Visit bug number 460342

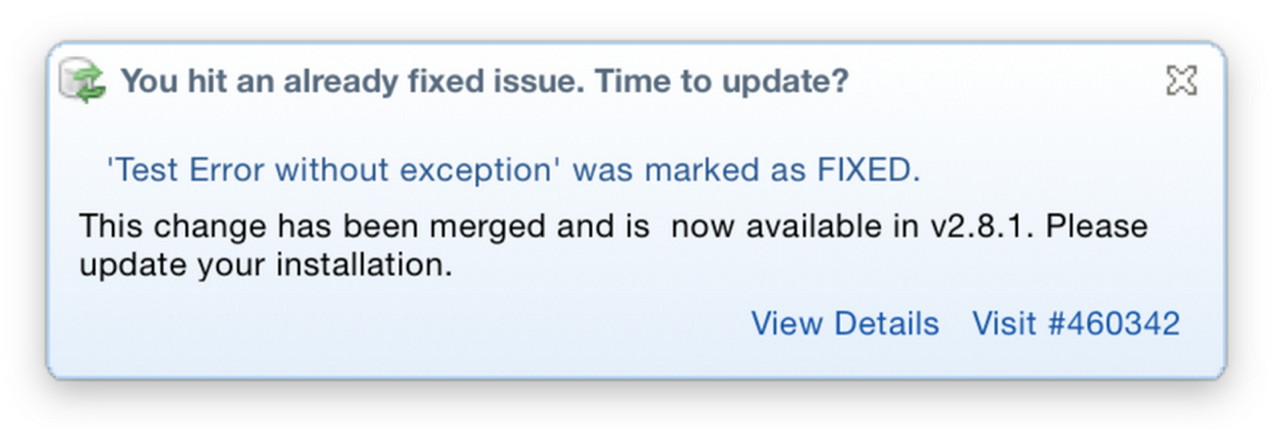[1076, 324]
